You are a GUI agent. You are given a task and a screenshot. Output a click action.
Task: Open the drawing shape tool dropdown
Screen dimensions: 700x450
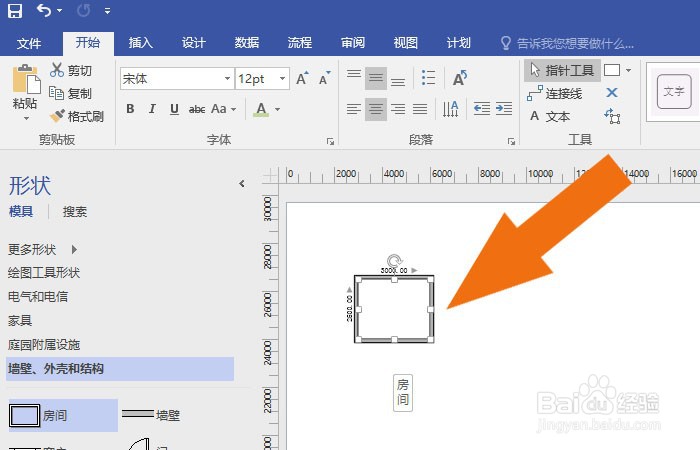628,71
